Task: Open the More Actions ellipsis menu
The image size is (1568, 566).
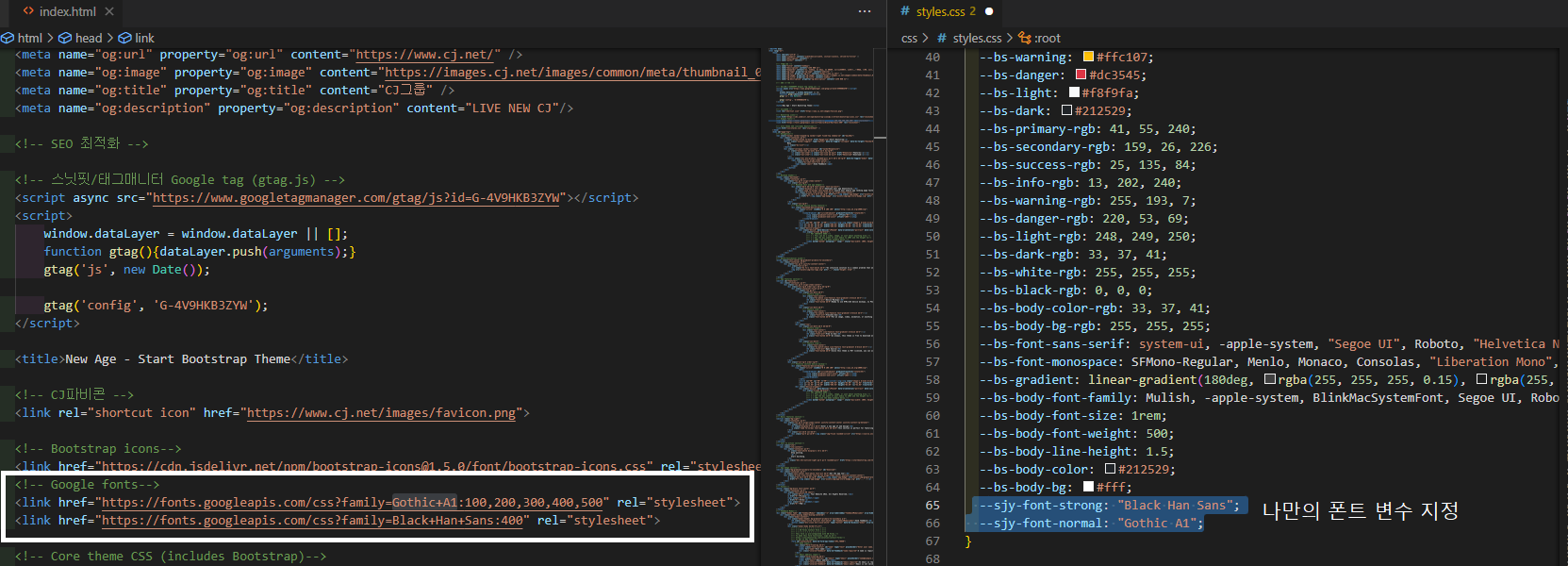Action: 865,11
